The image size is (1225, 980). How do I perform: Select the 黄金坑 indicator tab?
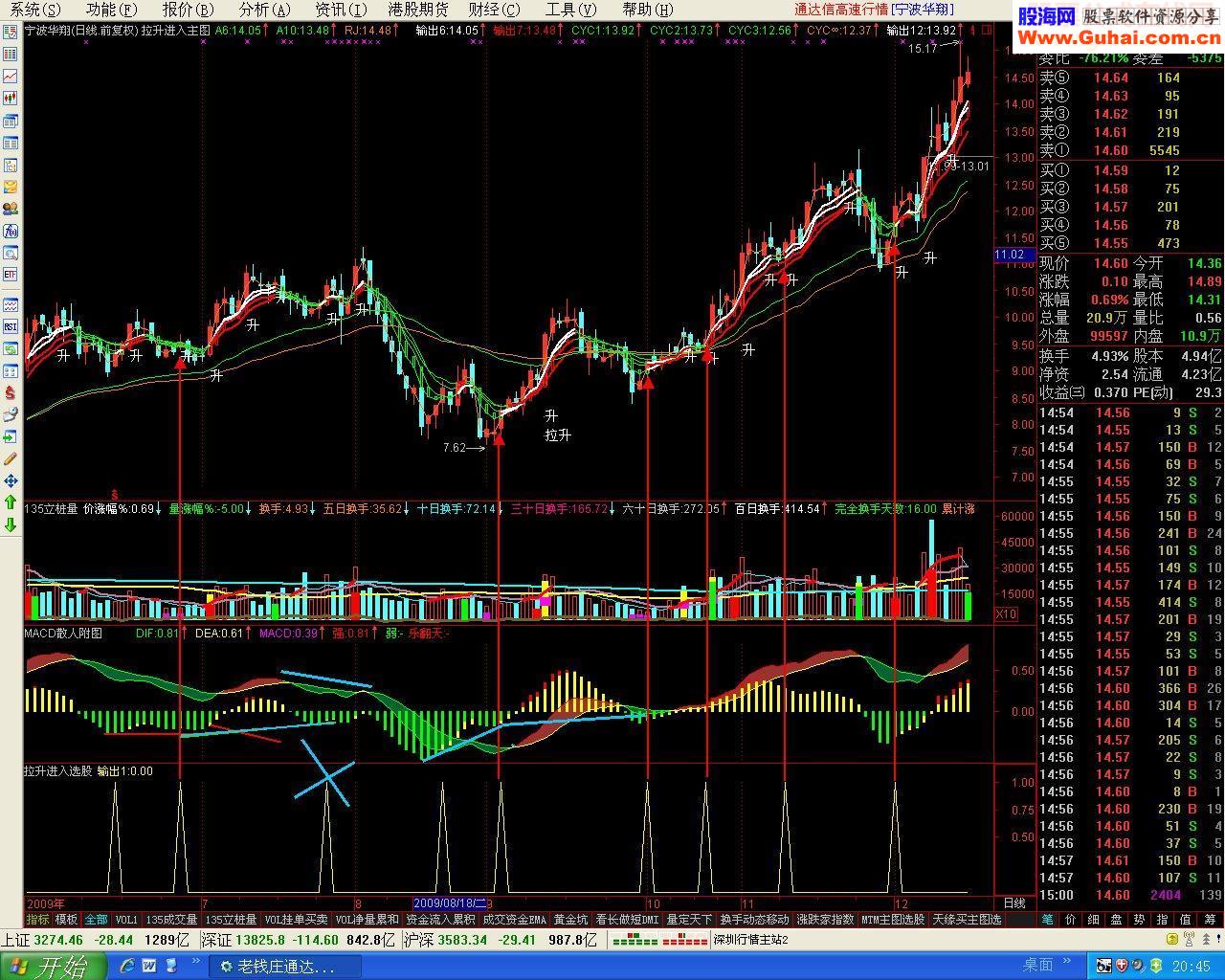570,920
